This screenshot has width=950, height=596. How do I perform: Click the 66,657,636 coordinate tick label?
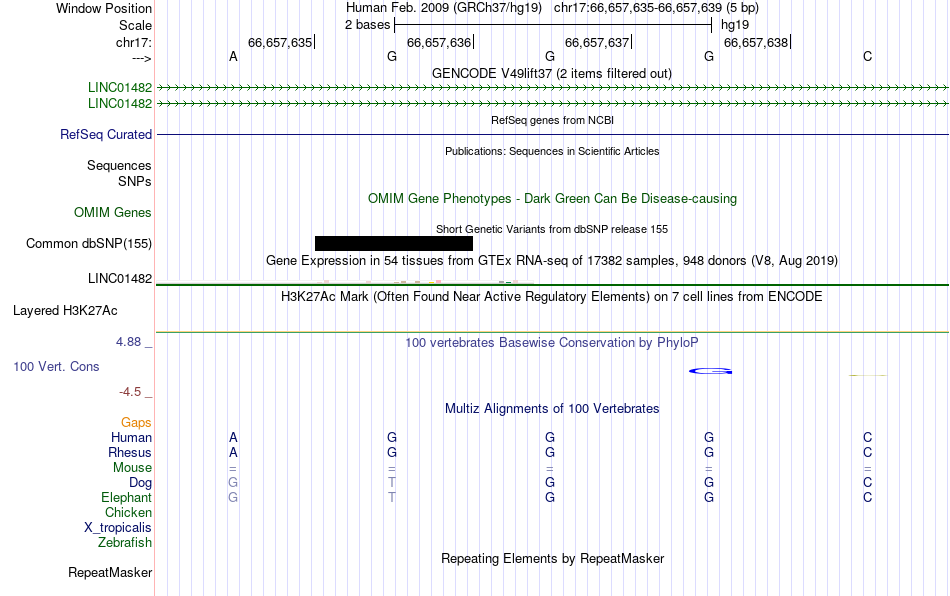(439, 42)
